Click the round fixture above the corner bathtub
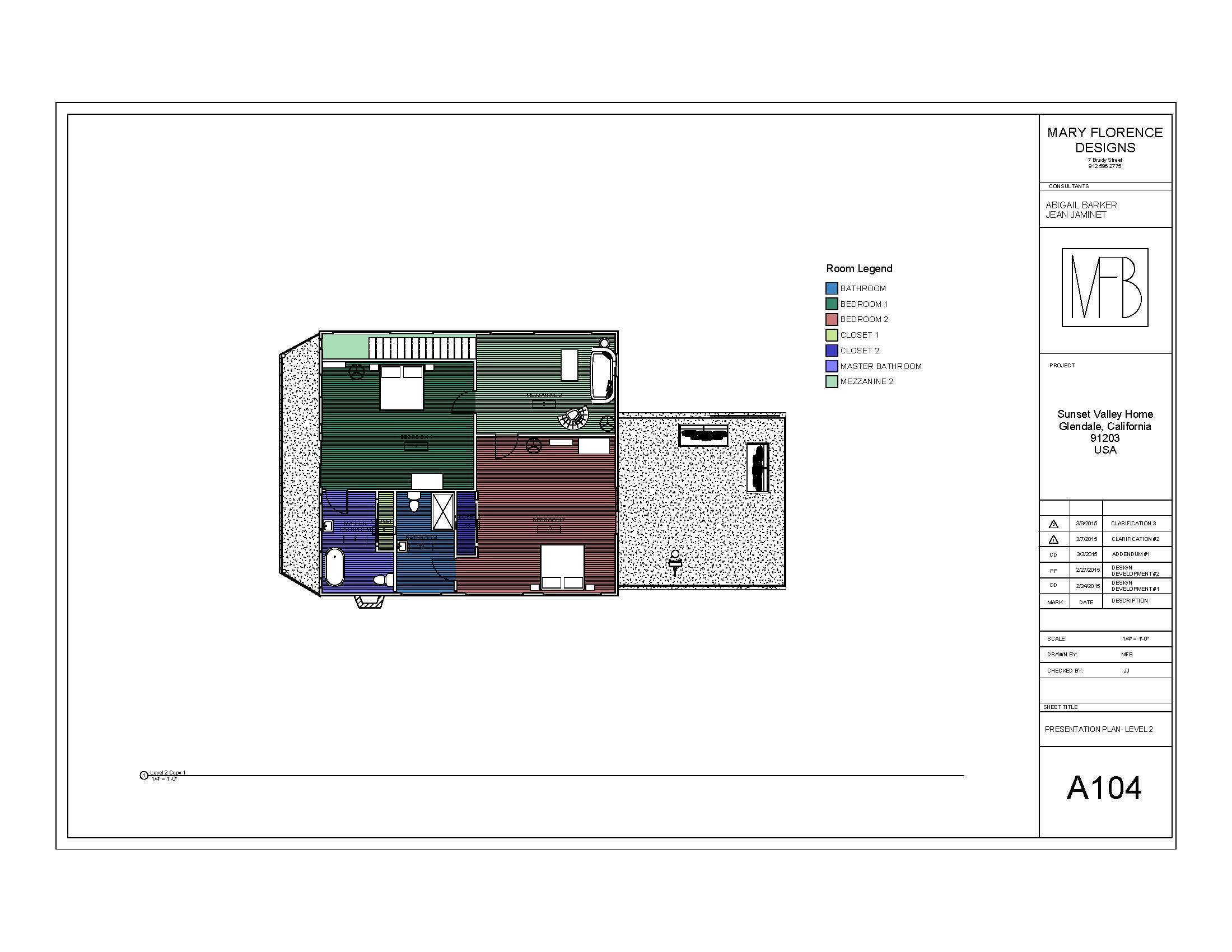 (x=604, y=343)
